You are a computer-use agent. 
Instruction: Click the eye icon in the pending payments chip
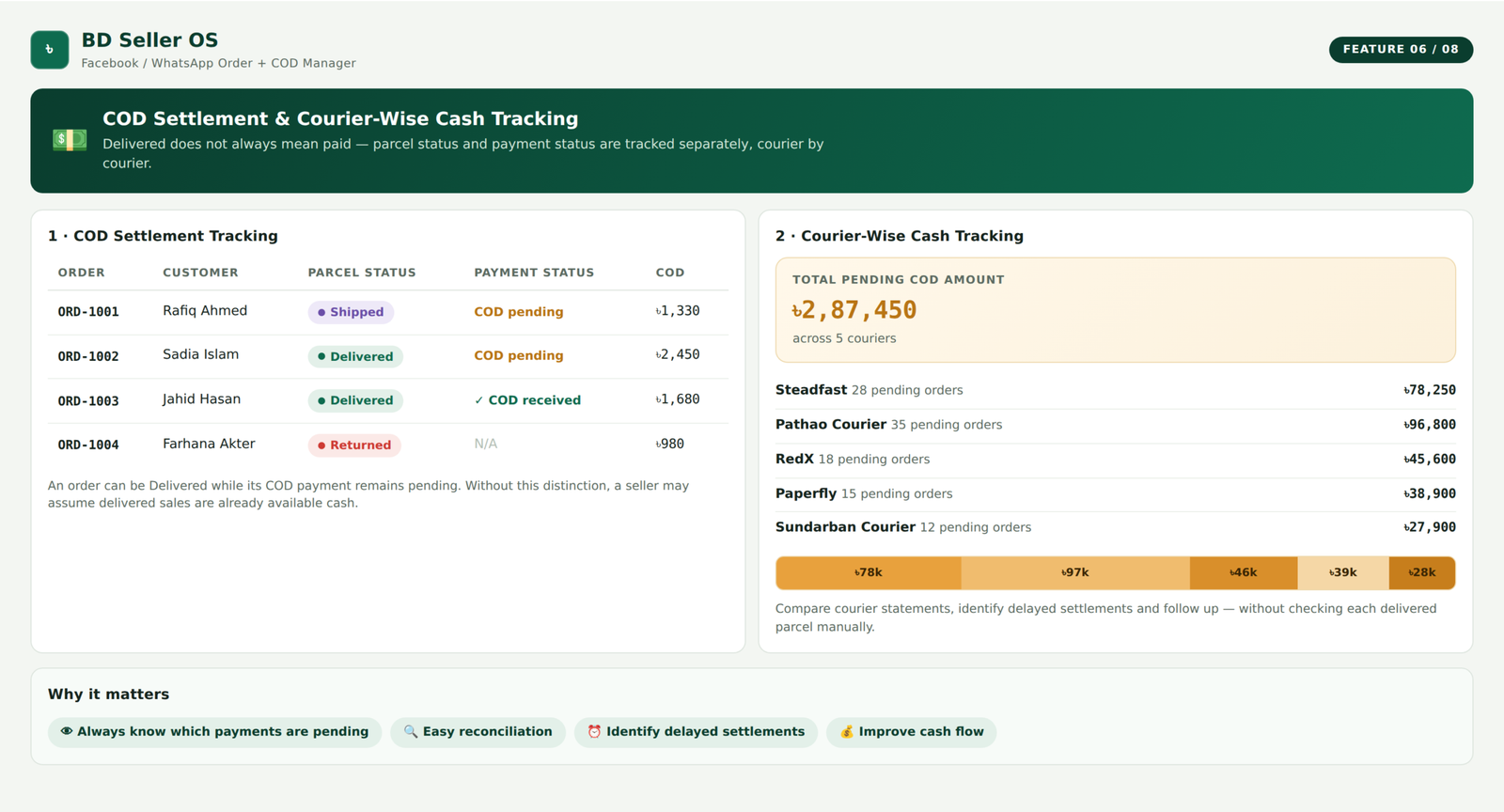pyautogui.click(x=67, y=731)
